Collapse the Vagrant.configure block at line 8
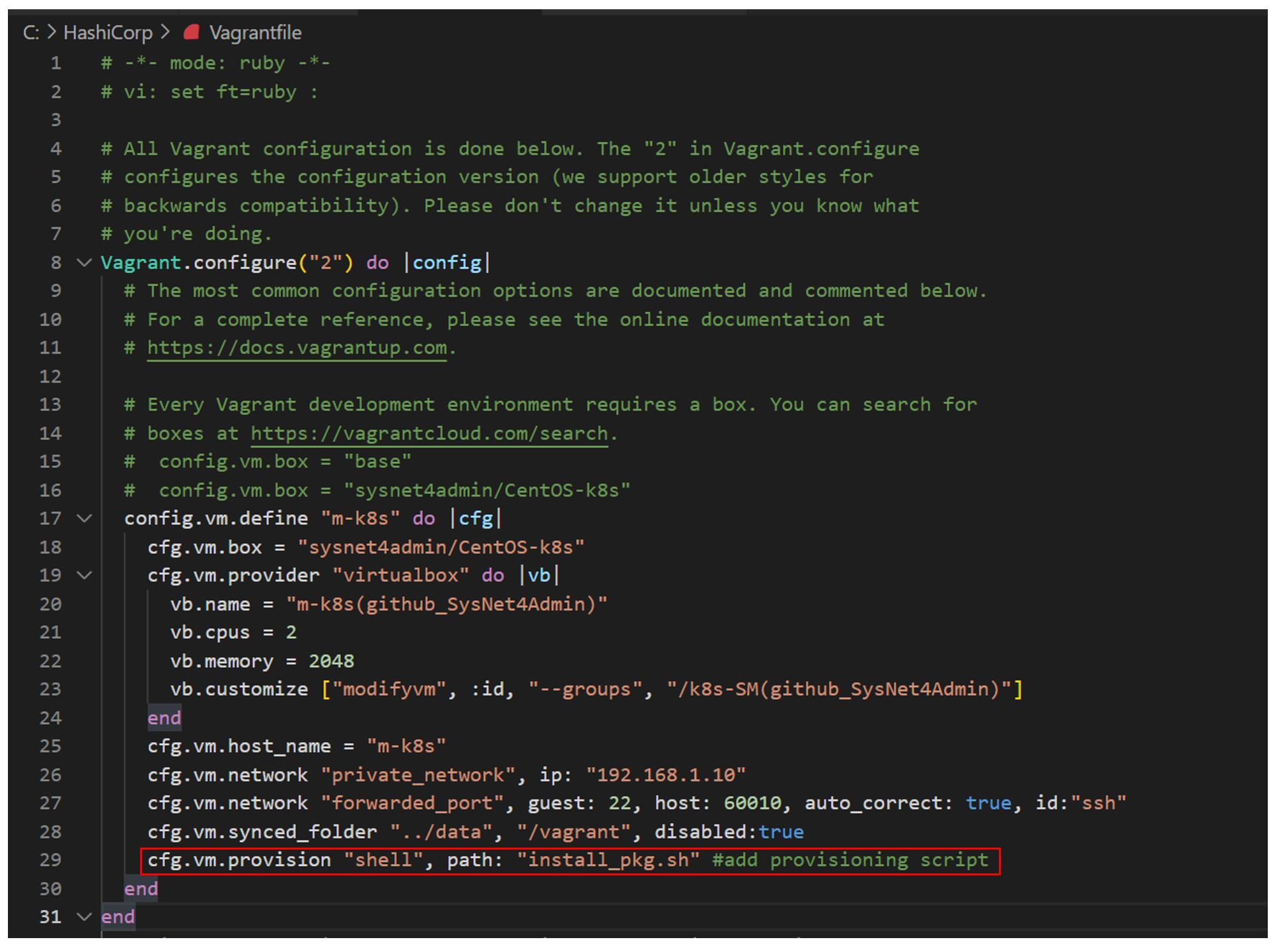Image resolution: width=1281 pixels, height=952 pixels. 84,262
